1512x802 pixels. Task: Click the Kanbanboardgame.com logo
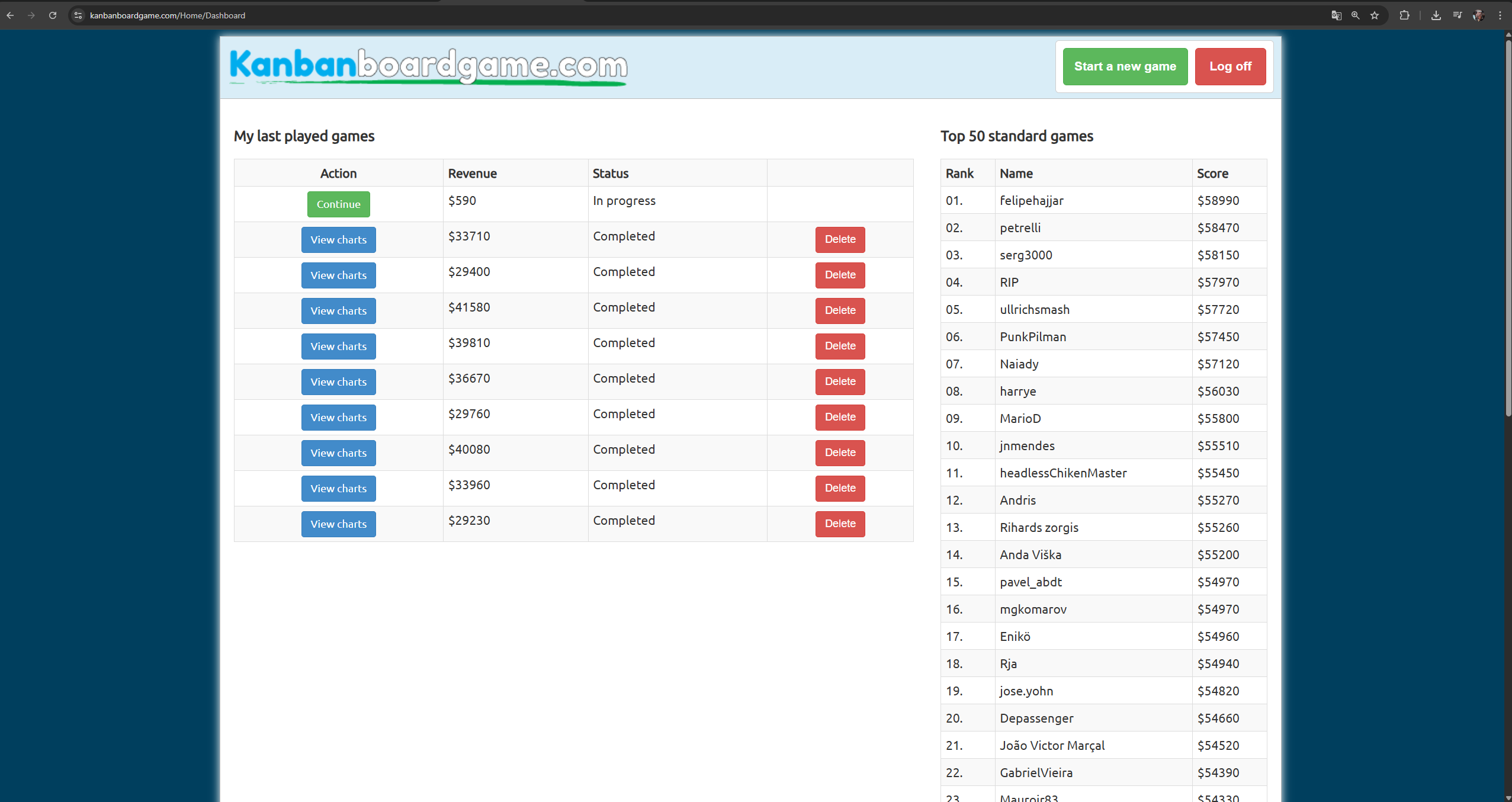[428, 66]
